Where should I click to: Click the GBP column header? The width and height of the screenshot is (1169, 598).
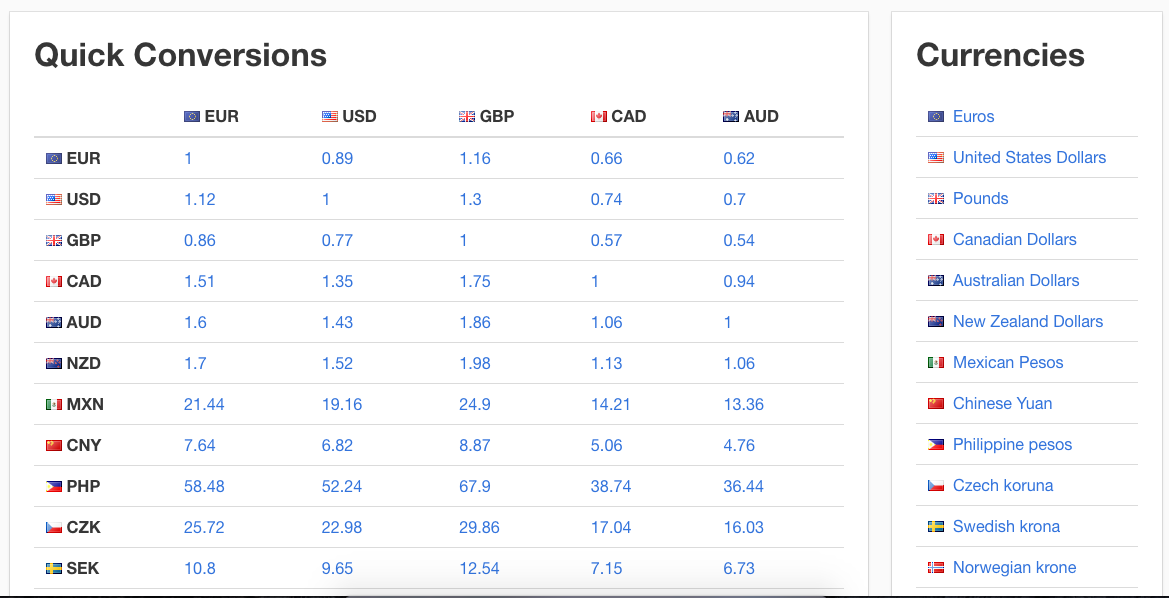(x=486, y=116)
